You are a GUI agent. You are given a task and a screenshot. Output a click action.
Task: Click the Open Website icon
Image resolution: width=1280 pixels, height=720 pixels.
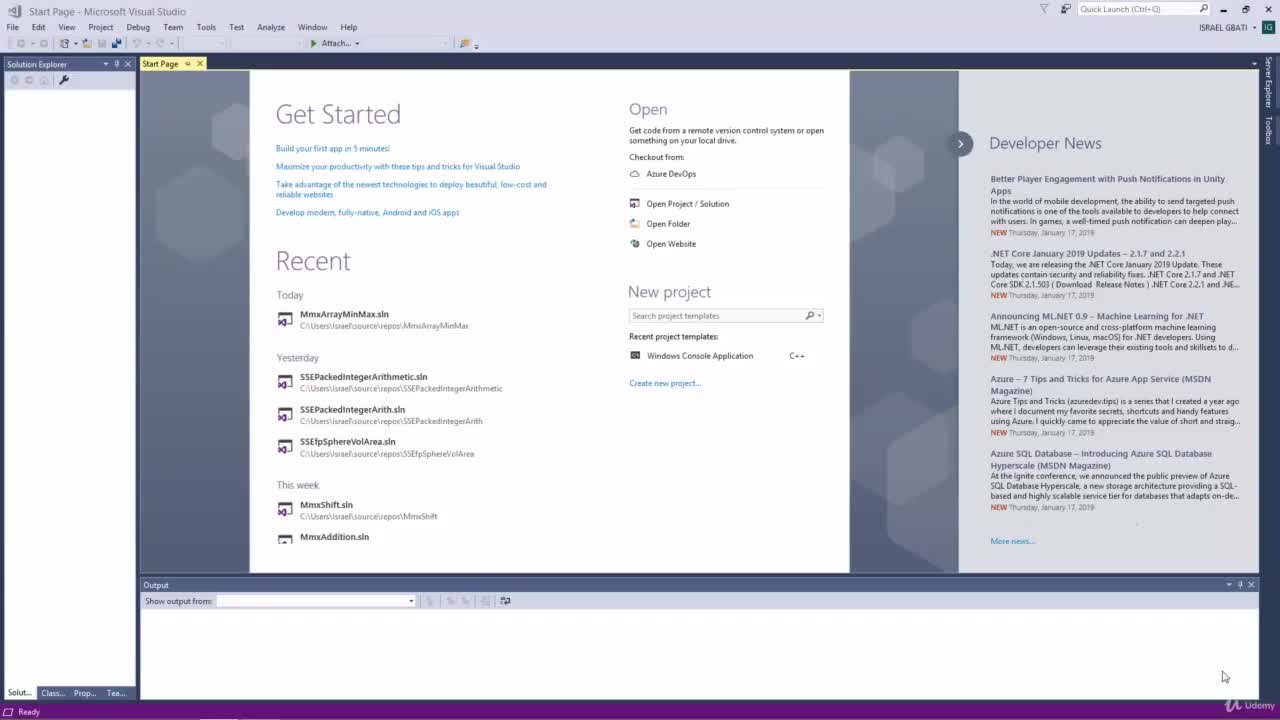pos(634,244)
